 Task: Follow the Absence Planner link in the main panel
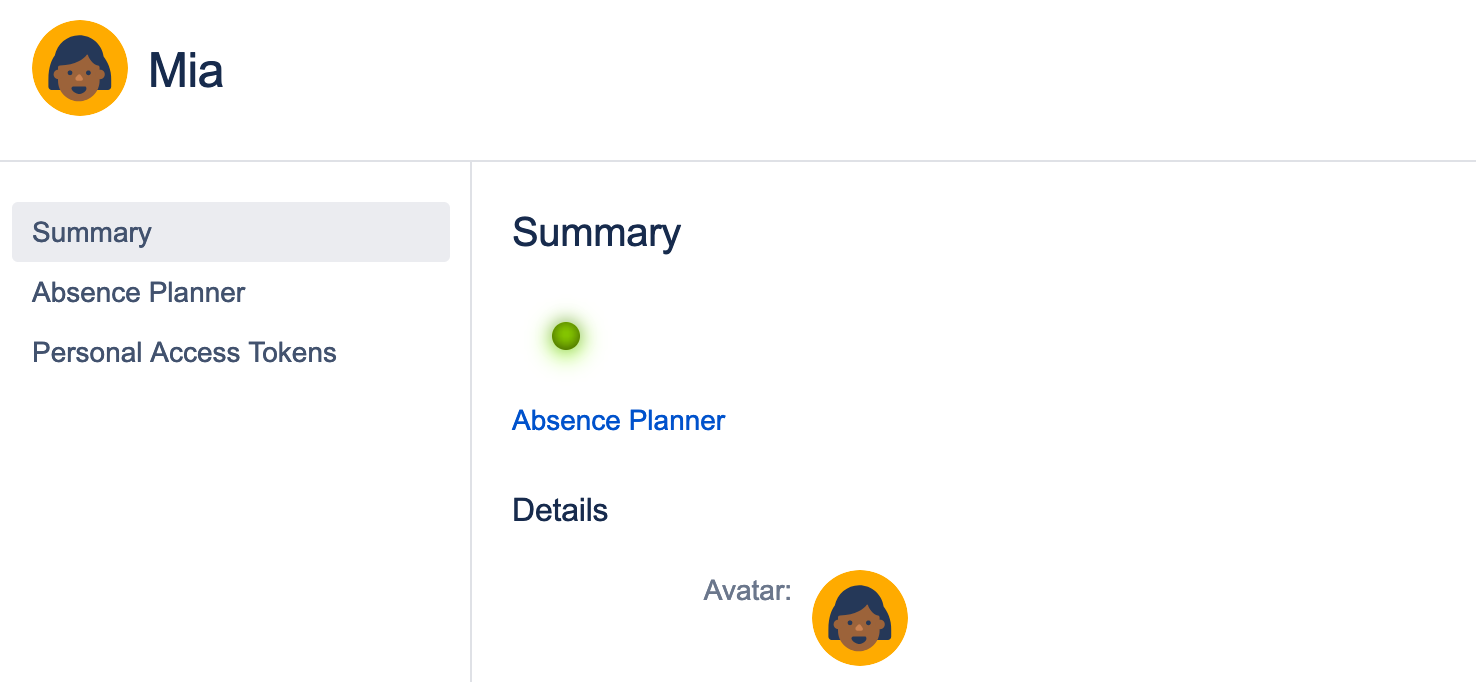(618, 420)
